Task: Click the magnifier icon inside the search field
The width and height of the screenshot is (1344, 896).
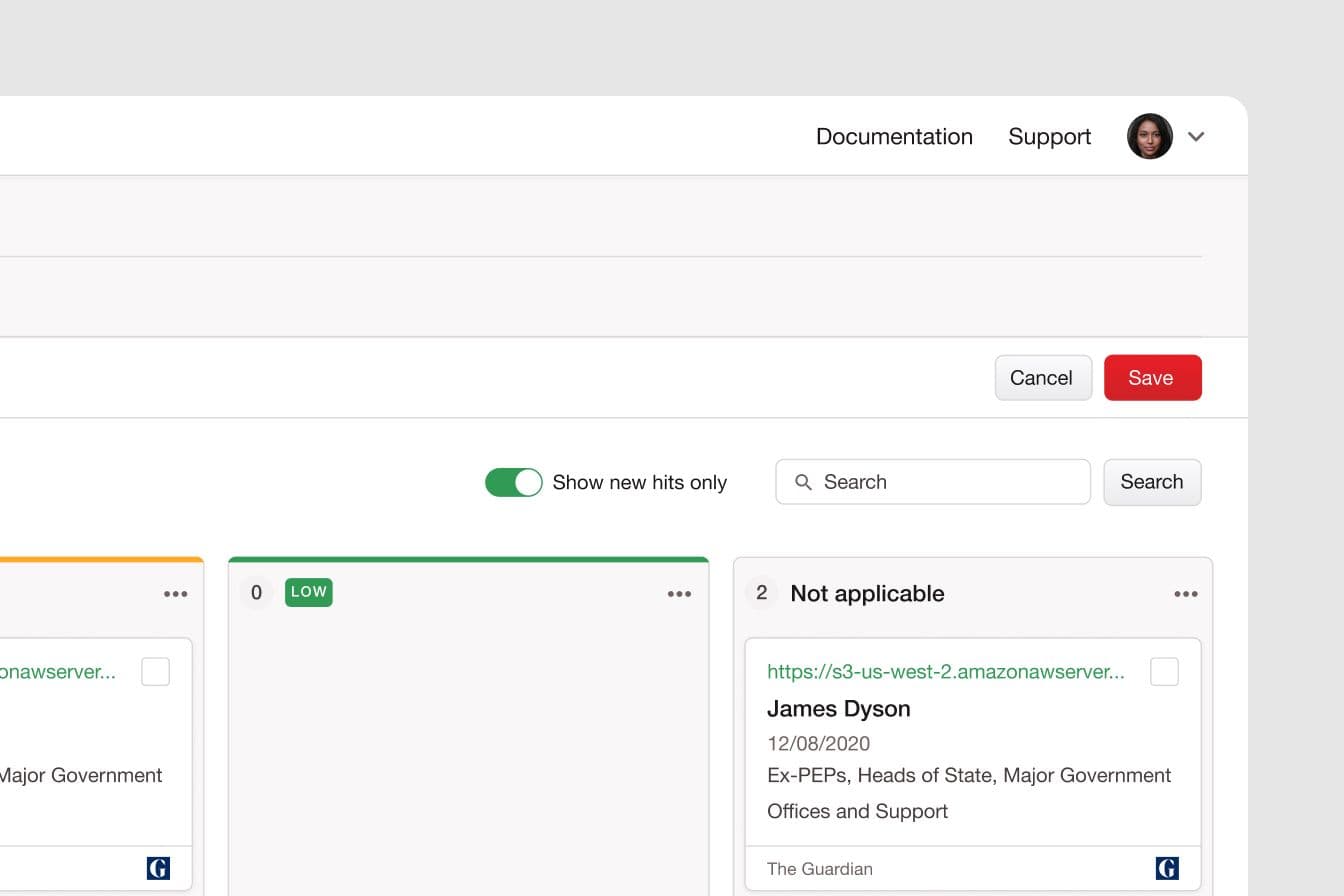Action: (803, 482)
